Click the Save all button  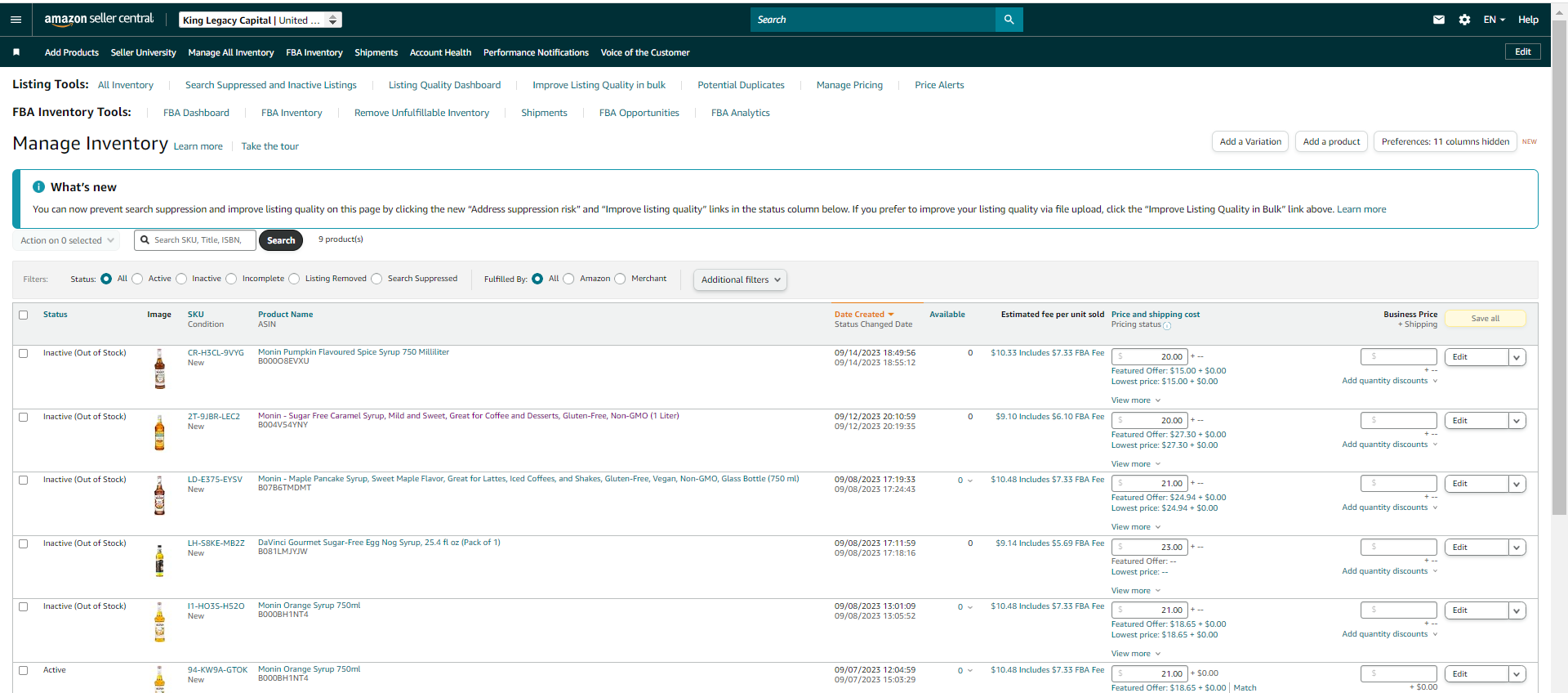(x=1486, y=319)
